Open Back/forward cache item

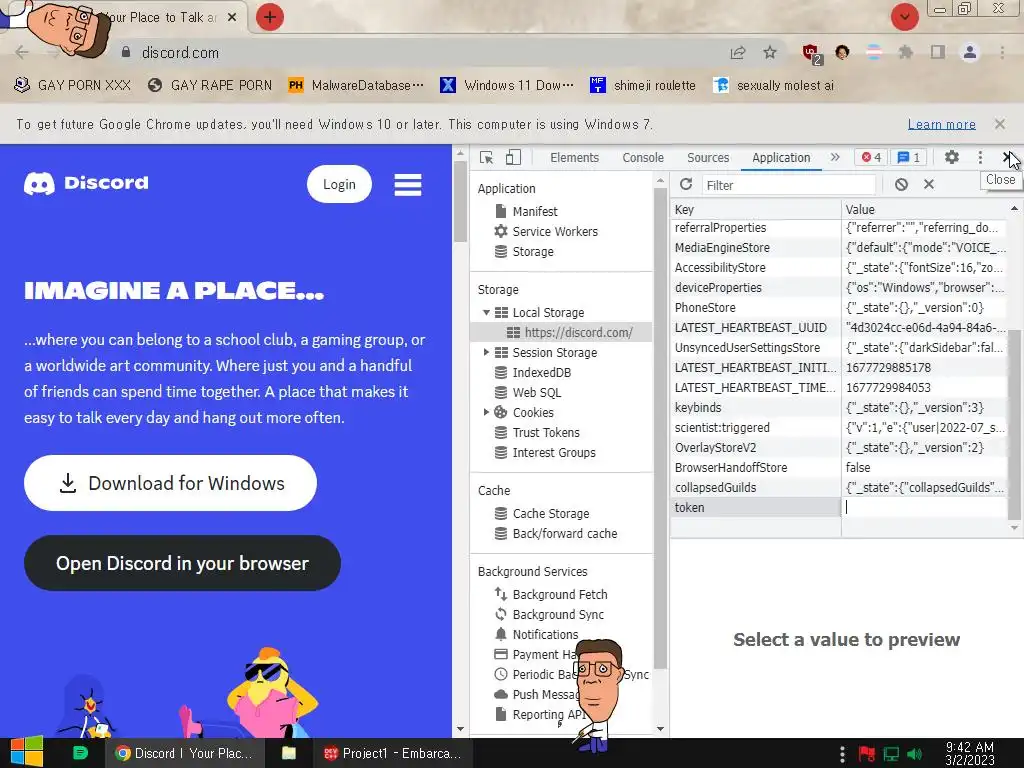pyautogui.click(x=556, y=534)
